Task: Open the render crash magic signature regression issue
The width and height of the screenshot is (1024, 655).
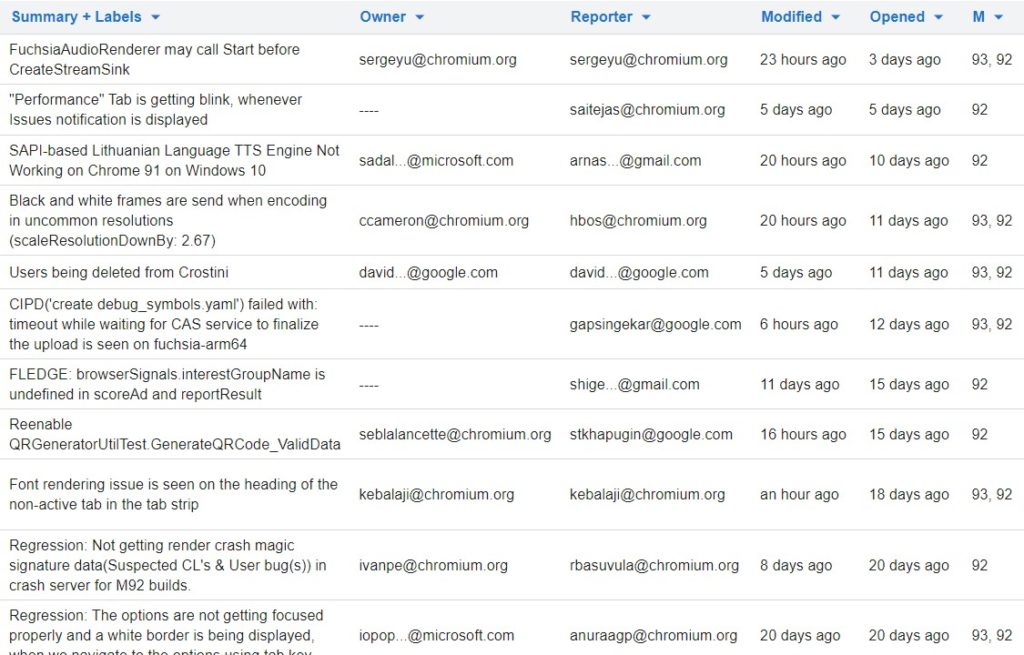Action: click(168, 566)
